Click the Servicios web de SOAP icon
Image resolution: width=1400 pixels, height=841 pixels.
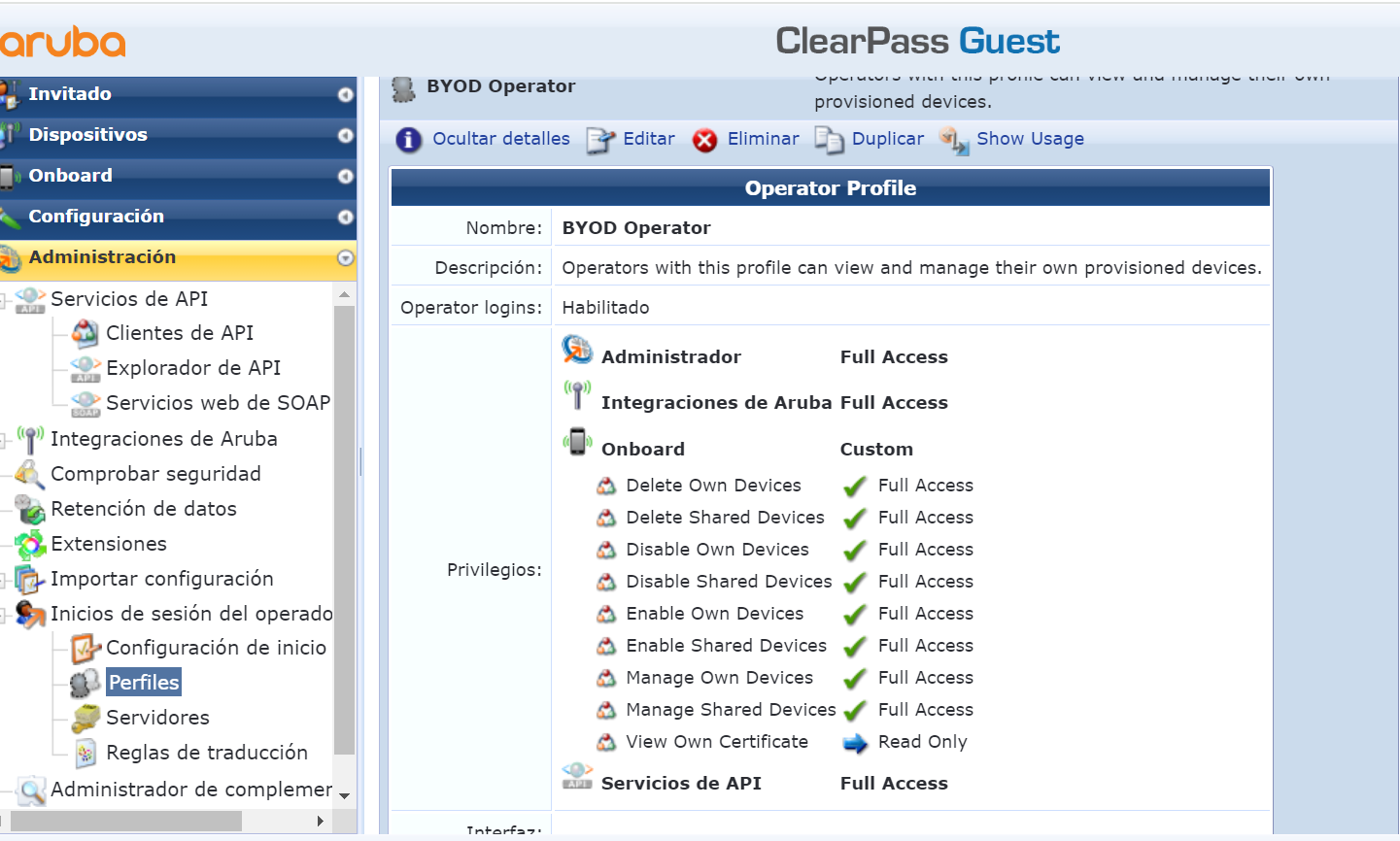pos(85,404)
